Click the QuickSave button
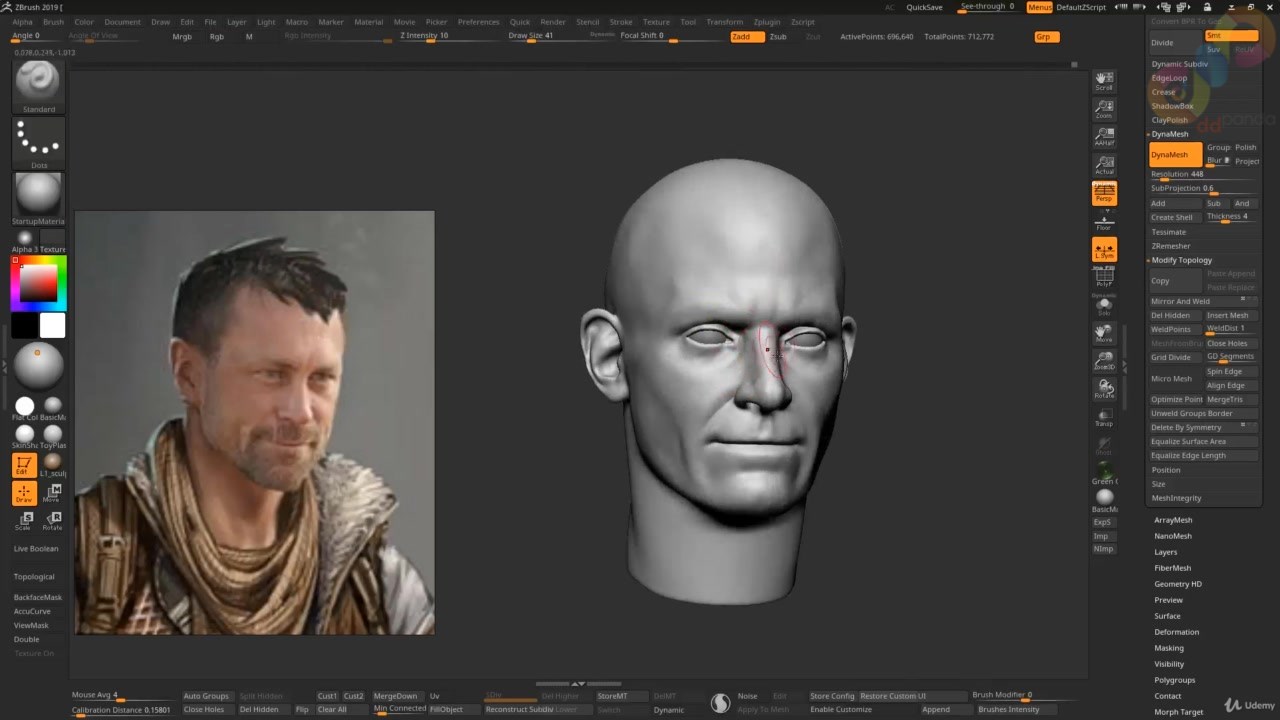This screenshot has height=720, width=1280. [924, 7]
